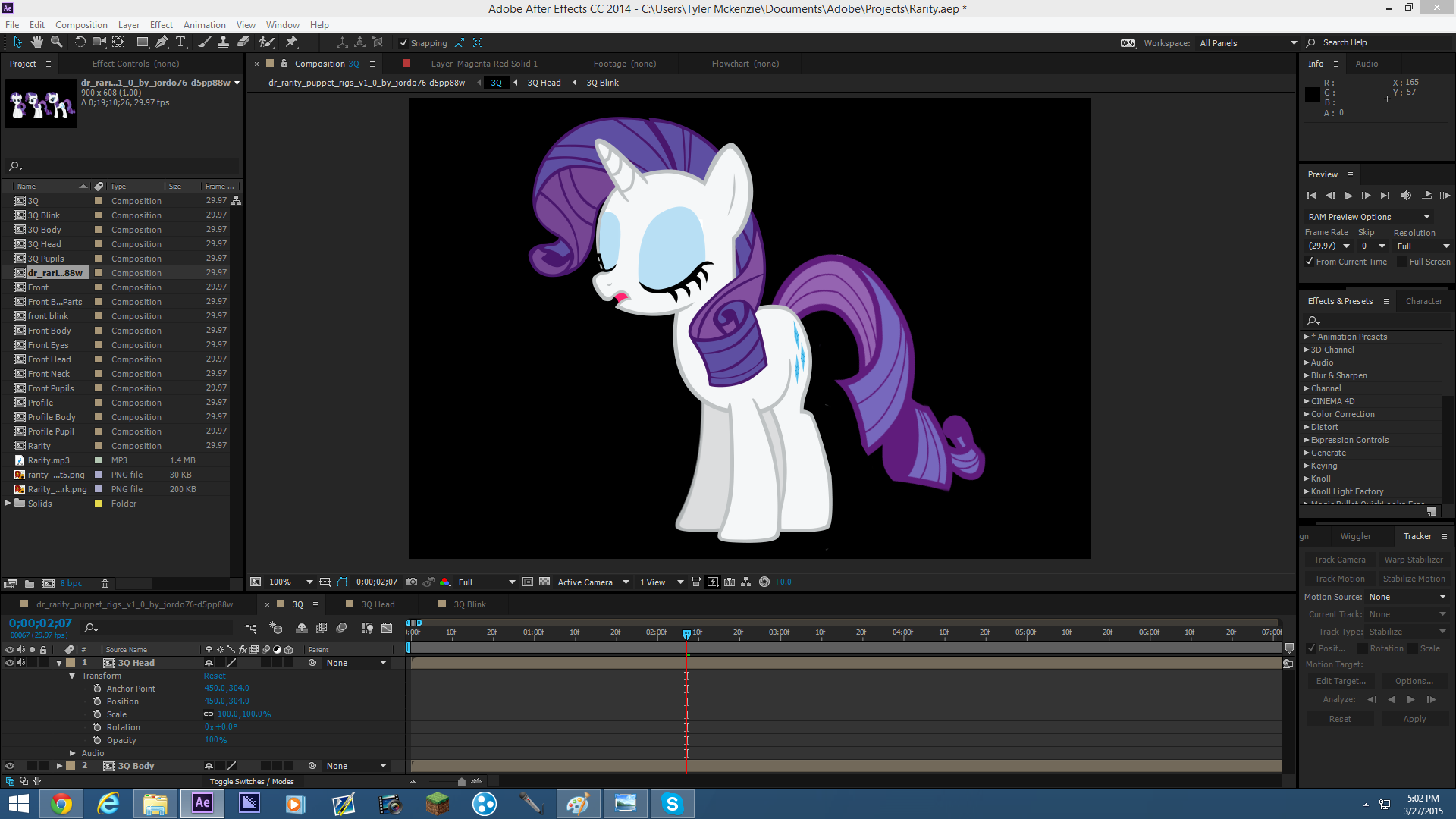
Task: Click the tan label color of 3Q Head layer
Action: pos(71,663)
